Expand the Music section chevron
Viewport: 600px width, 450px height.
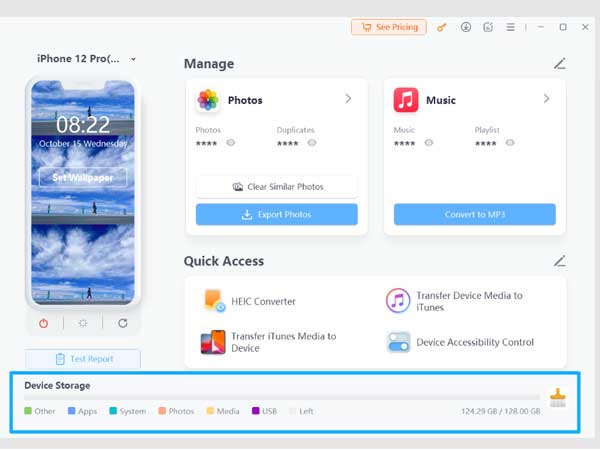546,99
